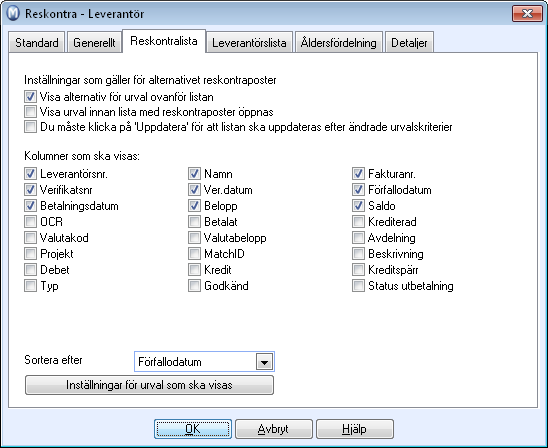Confirm with the OK button

[x=193, y=429]
